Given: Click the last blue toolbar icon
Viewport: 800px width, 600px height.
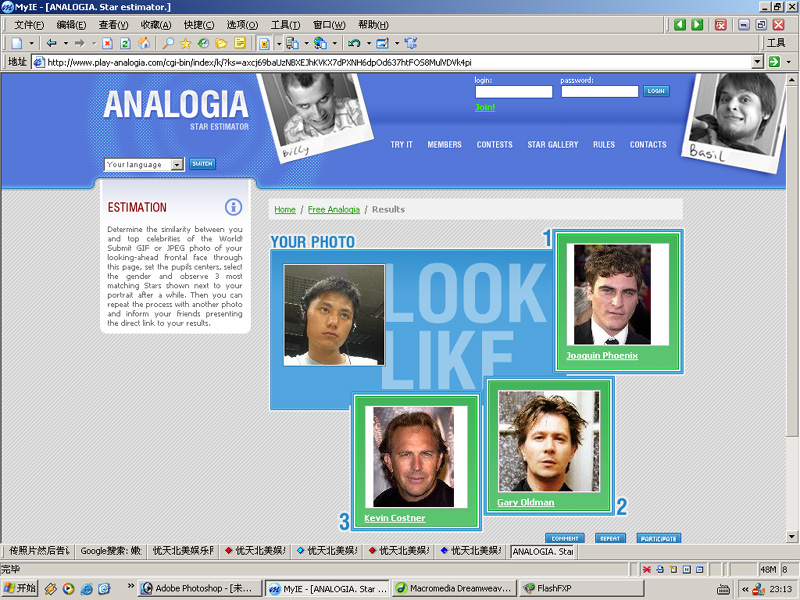Looking at the screenshot, I should [411, 43].
